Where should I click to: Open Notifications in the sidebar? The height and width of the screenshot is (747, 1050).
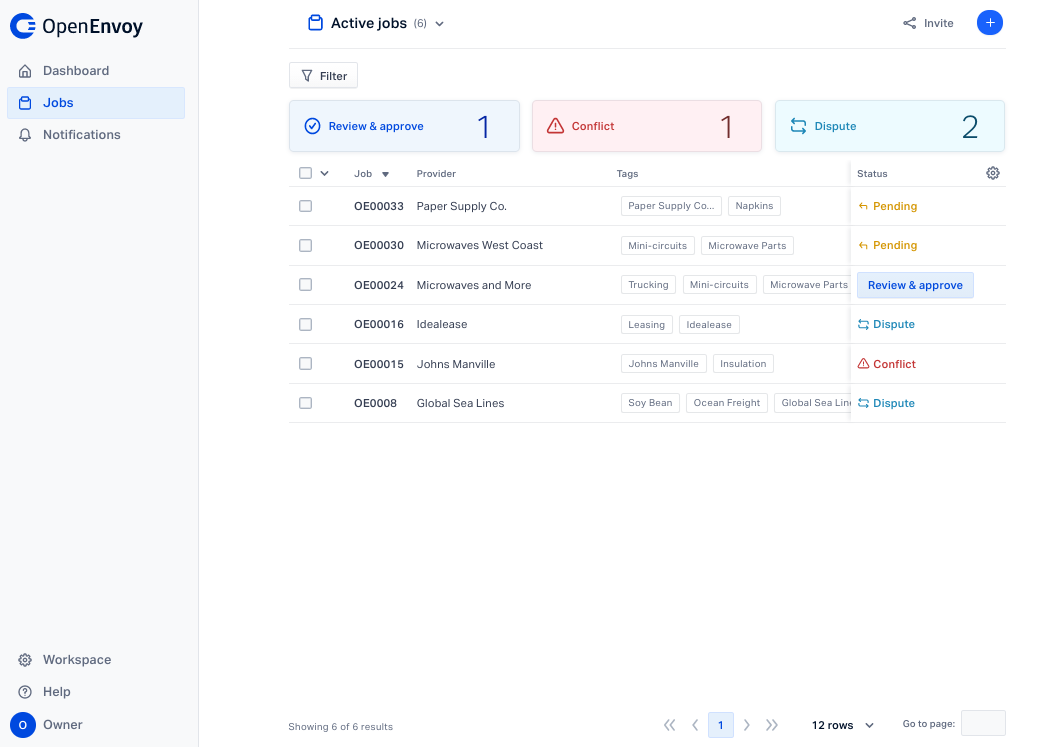pyautogui.click(x=96, y=135)
